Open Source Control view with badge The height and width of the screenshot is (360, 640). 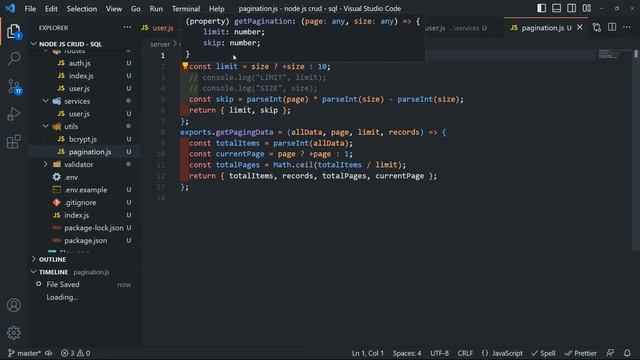click(14, 87)
